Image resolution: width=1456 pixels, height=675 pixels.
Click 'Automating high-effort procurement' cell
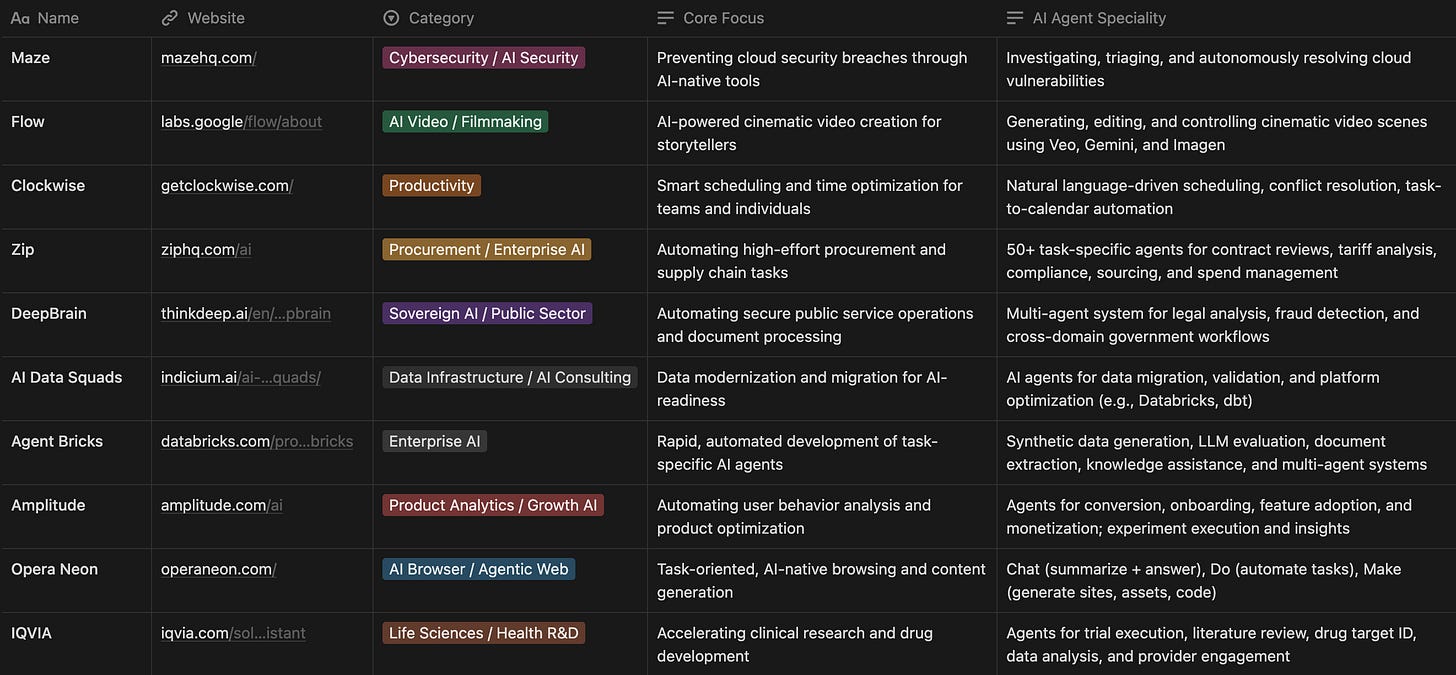click(x=822, y=261)
